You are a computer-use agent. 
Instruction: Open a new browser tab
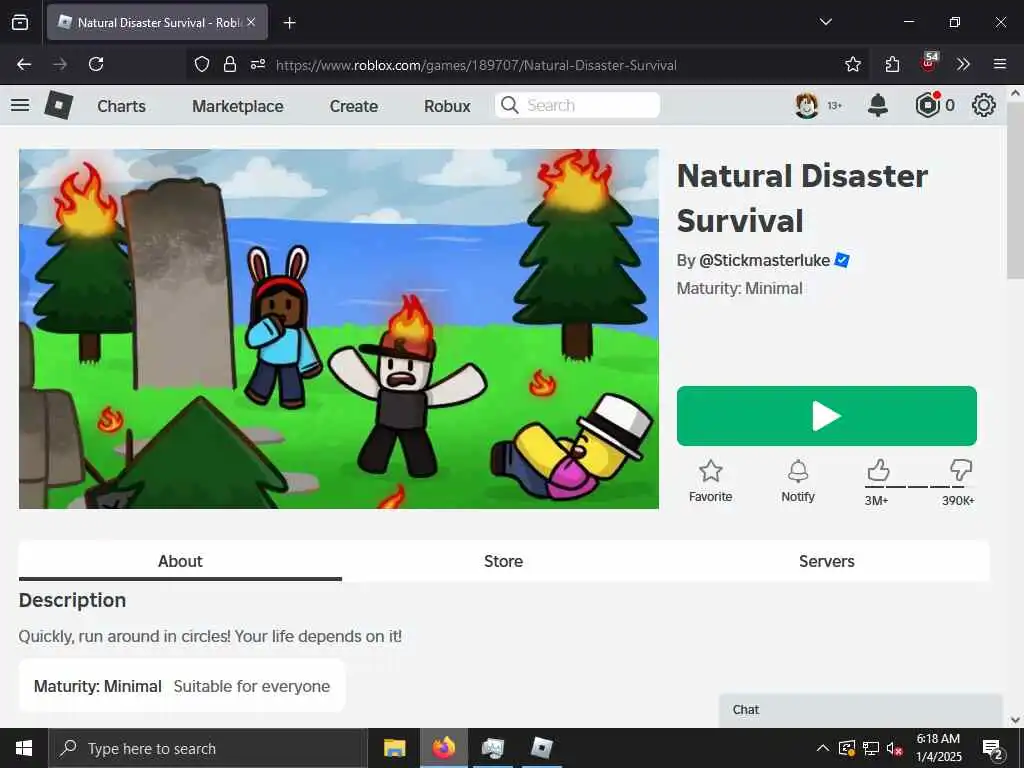(289, 23)
